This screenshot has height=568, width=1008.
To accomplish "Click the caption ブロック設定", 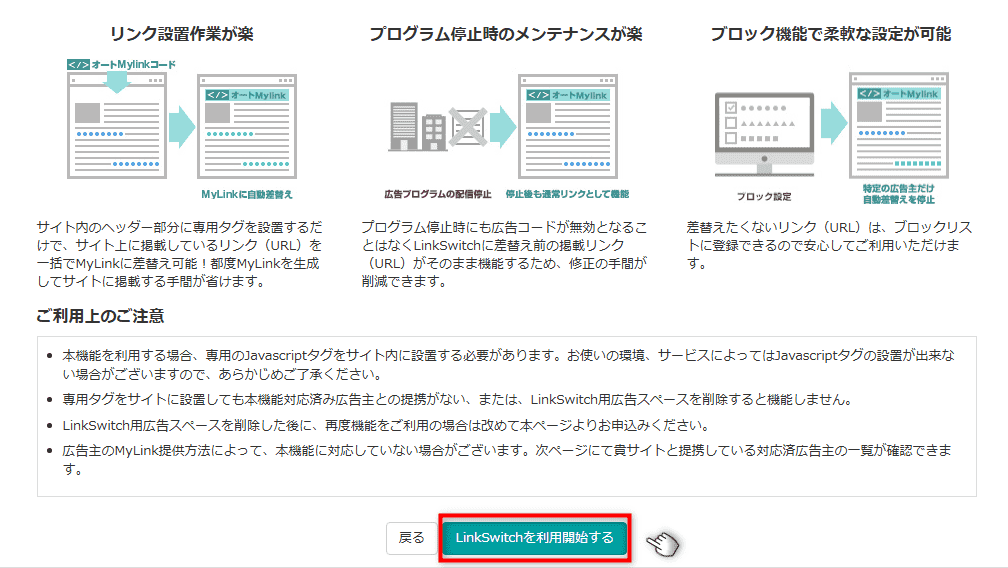I will [764, 197].
